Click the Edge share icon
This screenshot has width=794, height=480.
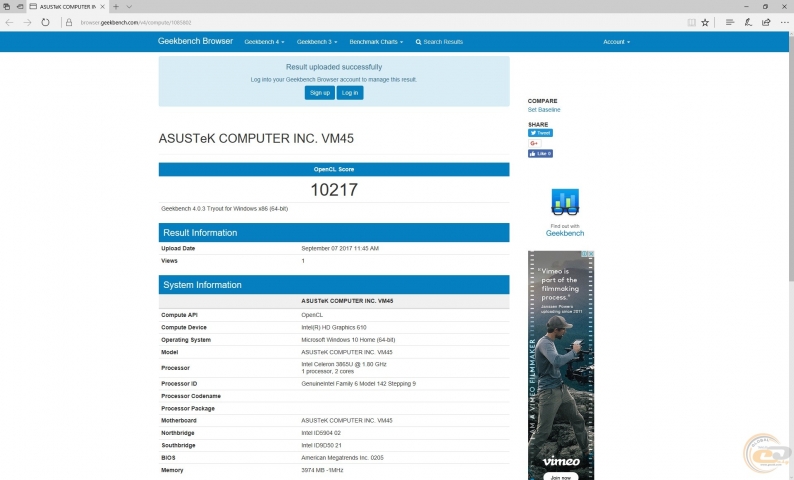[x=766, y=22]
